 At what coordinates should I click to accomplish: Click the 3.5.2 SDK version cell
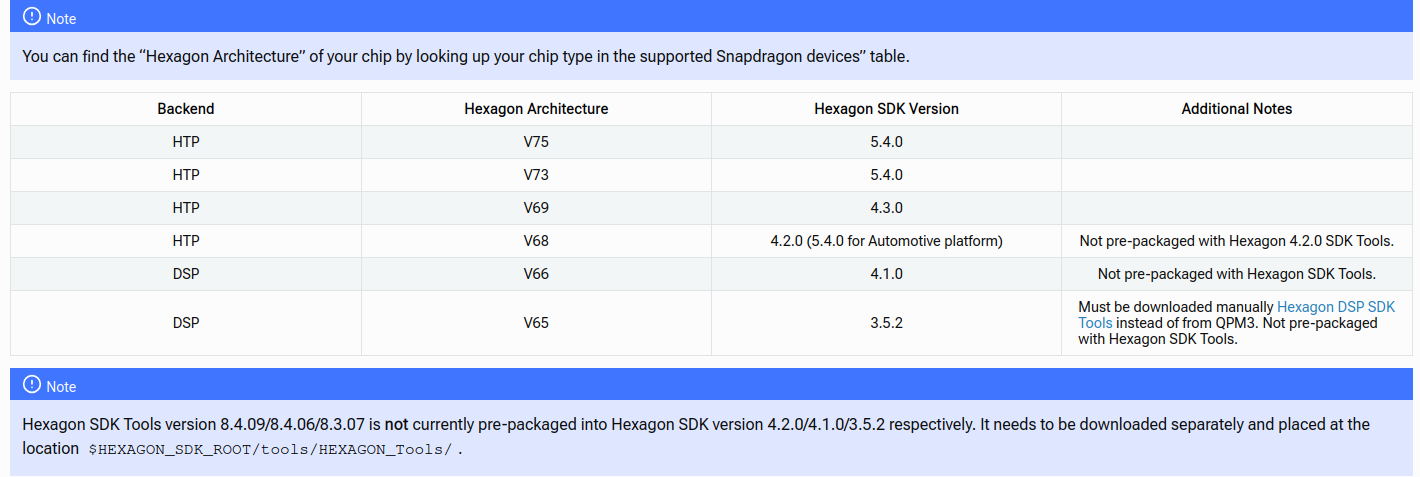point(886,323)
